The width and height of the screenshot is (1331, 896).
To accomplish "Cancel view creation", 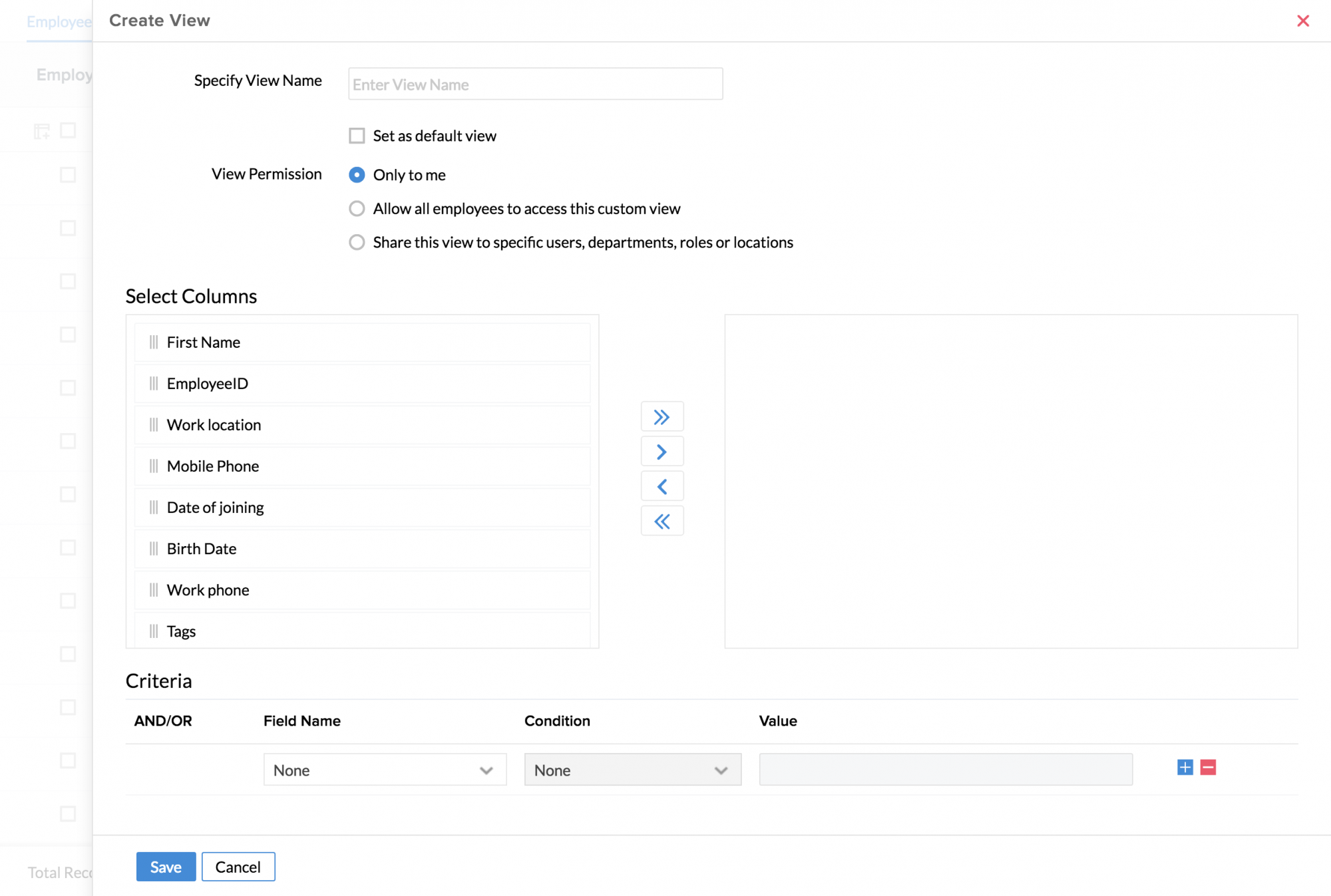I will pyautogui.click(x=238, y=867).
